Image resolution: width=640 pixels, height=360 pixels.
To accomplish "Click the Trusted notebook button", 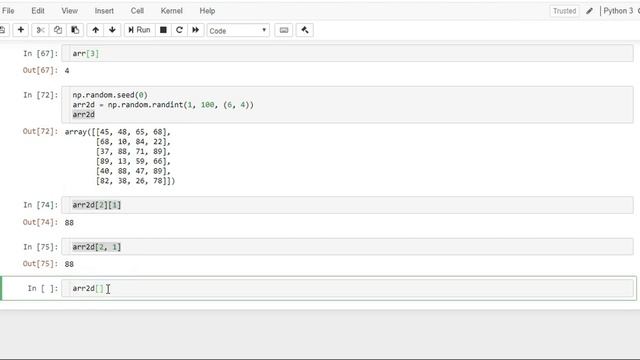I will (564, 11).
